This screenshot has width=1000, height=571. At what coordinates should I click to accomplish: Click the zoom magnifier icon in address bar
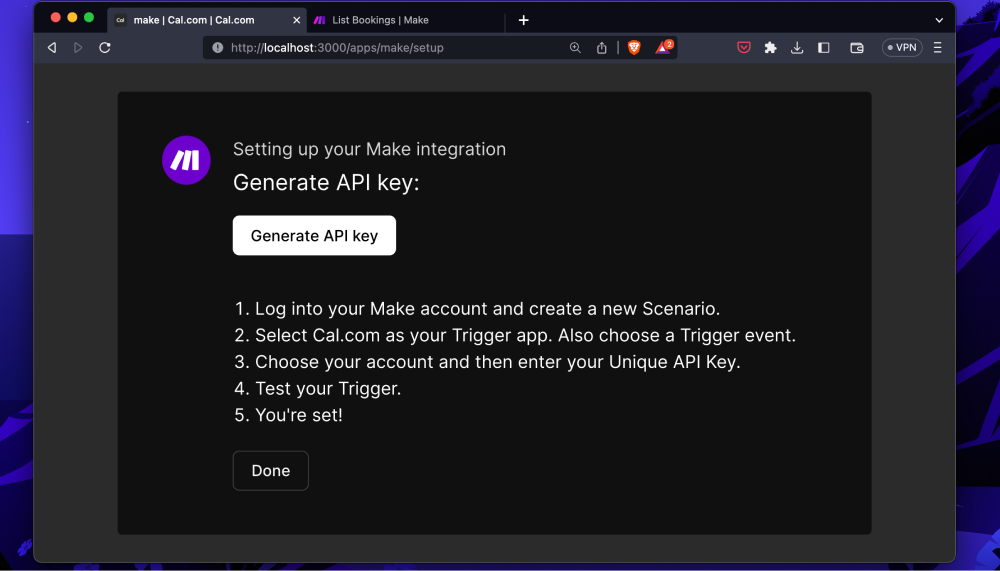[x=575, y=47]
